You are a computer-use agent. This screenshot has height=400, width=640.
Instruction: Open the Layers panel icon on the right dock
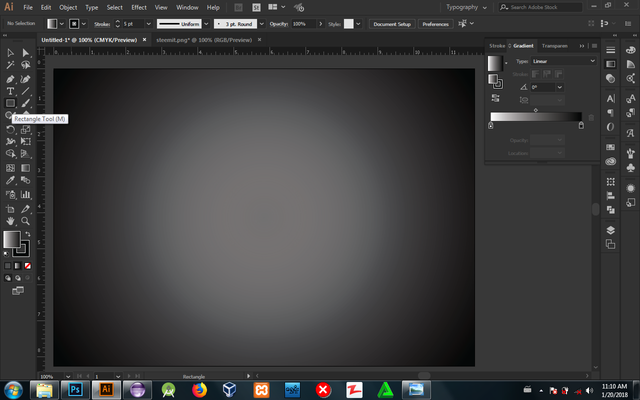tap(610, 230)
